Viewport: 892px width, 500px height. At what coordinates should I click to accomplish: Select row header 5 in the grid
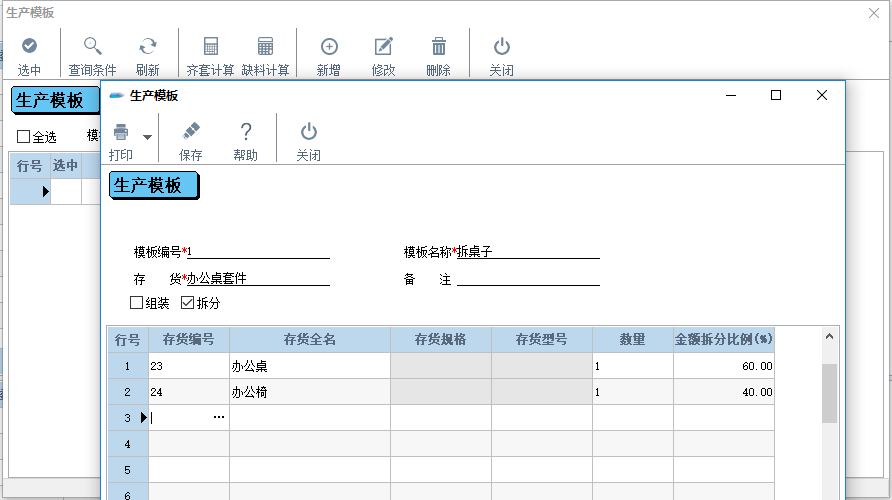[x=128, y=470]
